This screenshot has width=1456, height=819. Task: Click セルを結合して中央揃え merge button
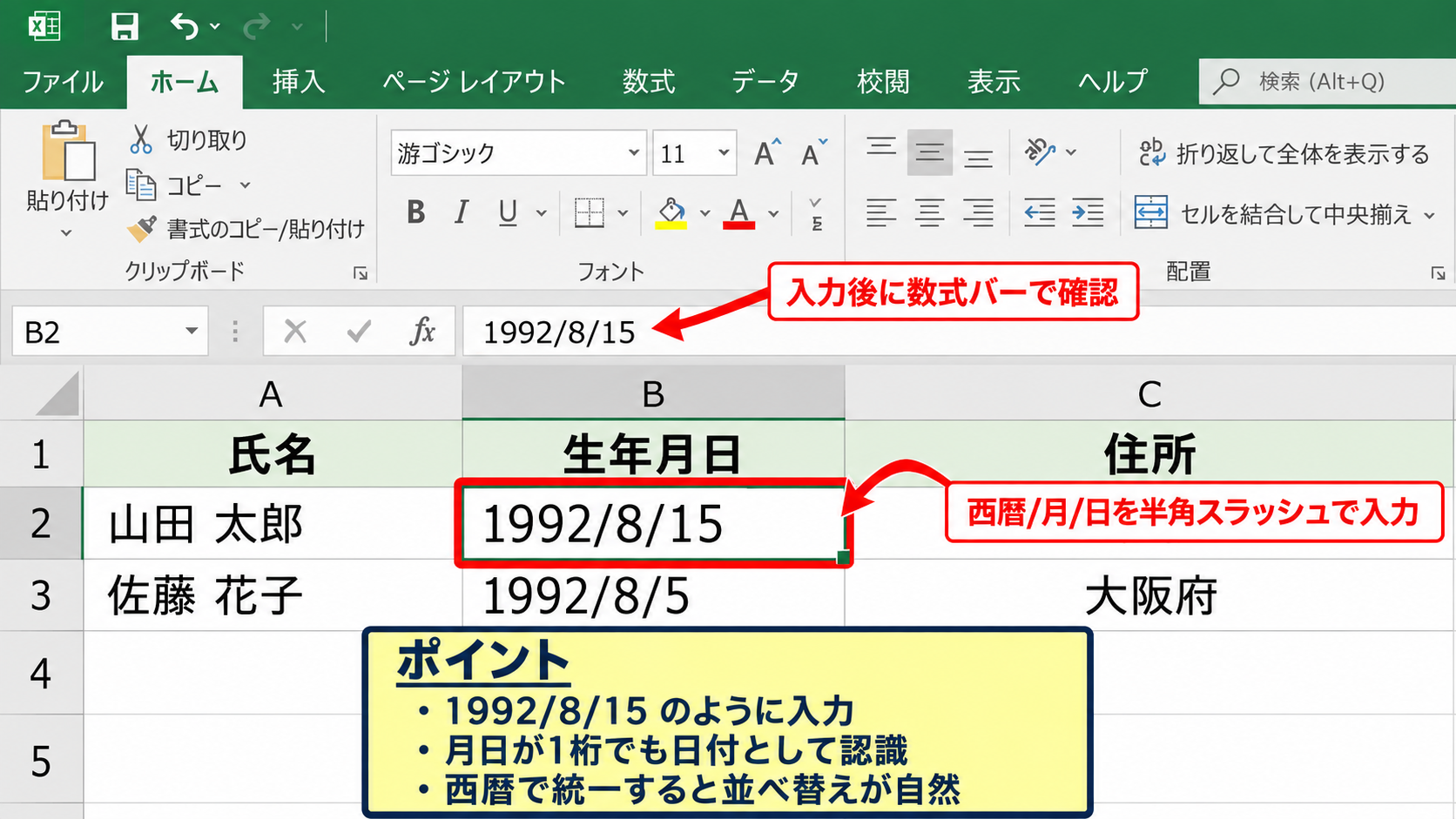1273,212
